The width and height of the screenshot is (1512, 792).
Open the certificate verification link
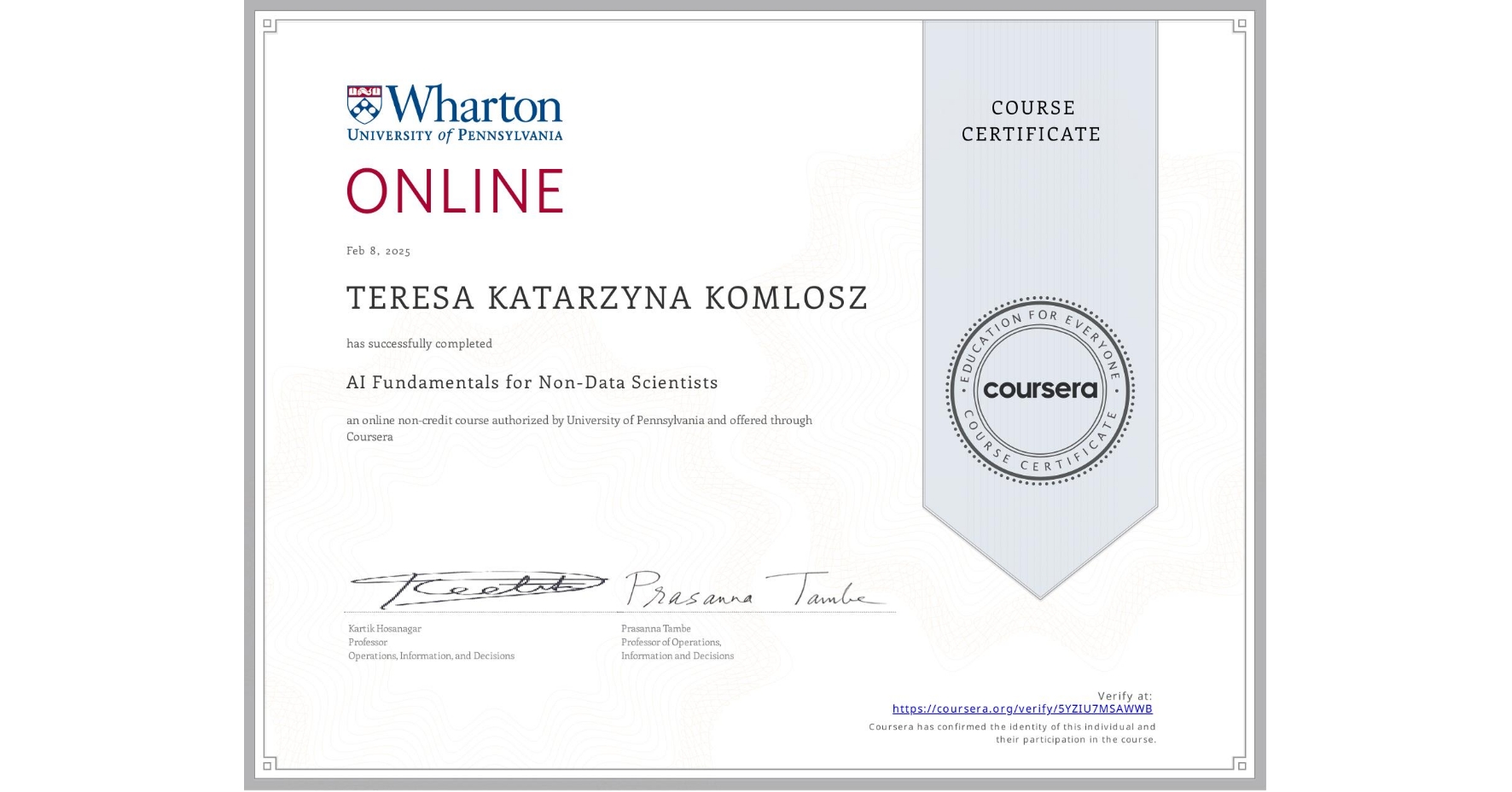[1022, 708]
